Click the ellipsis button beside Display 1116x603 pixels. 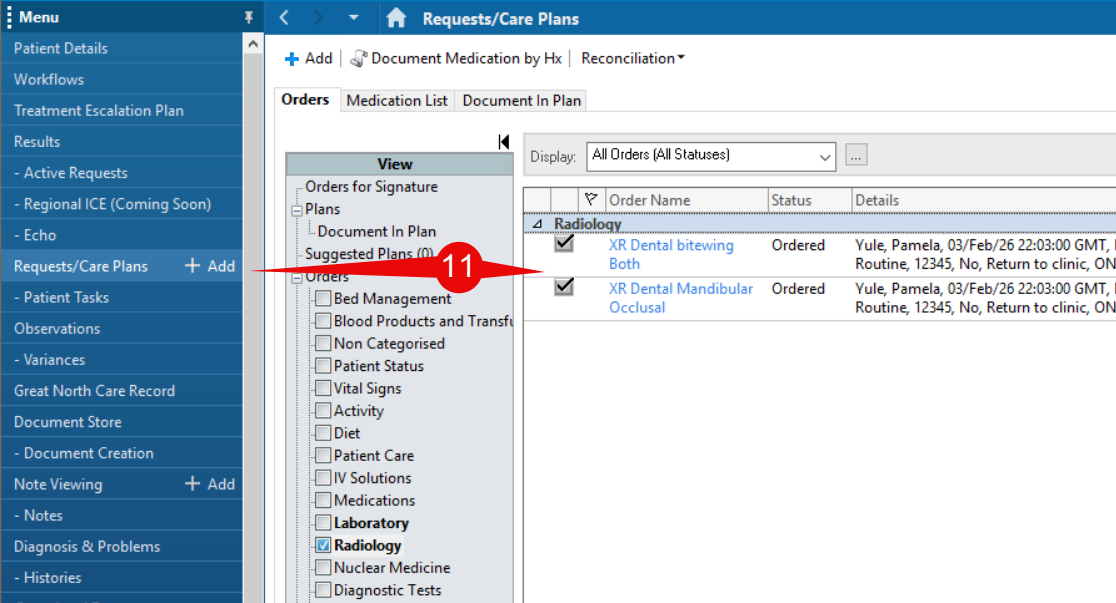856,155
